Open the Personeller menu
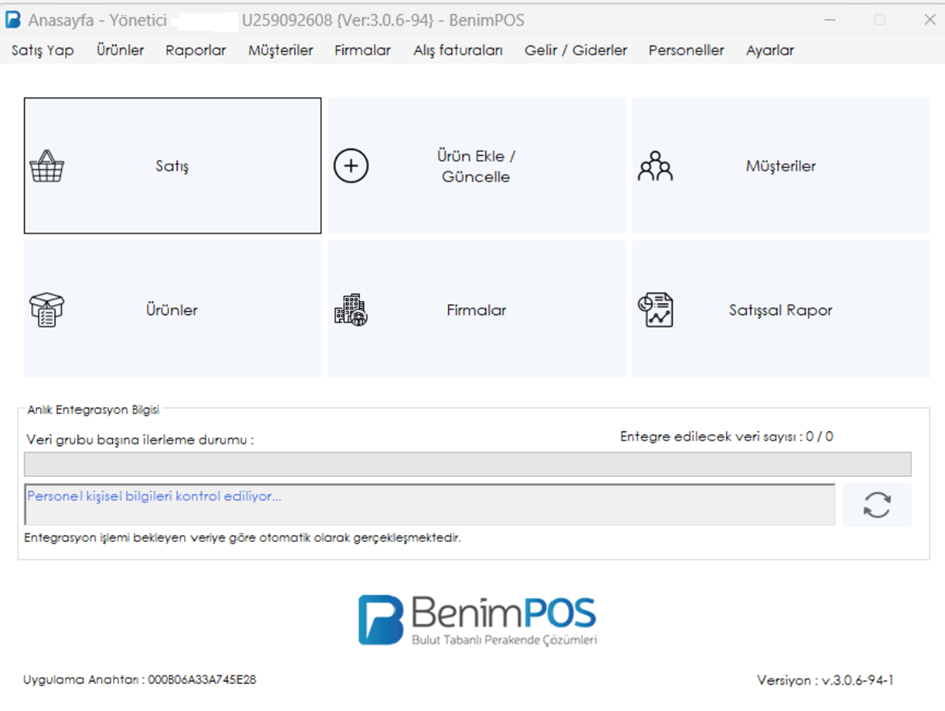 (686, 50)
